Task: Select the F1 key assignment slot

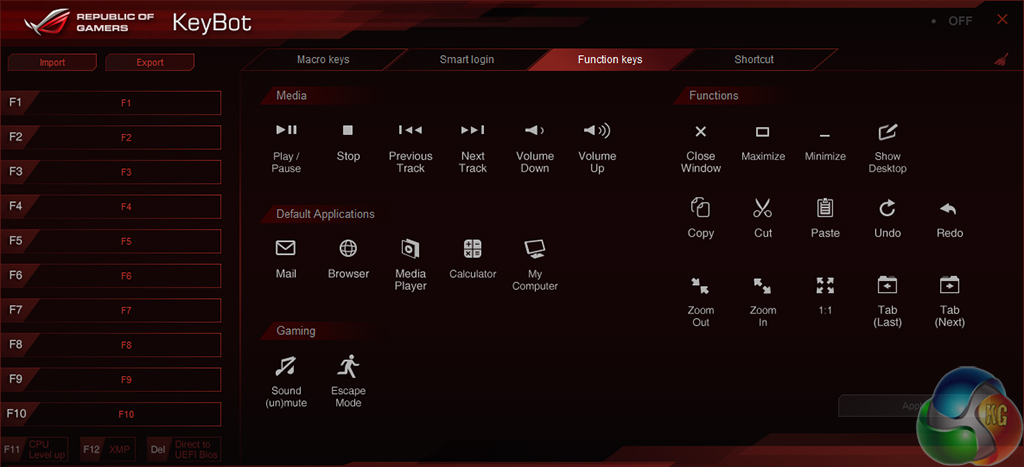Action: [110, 103]
